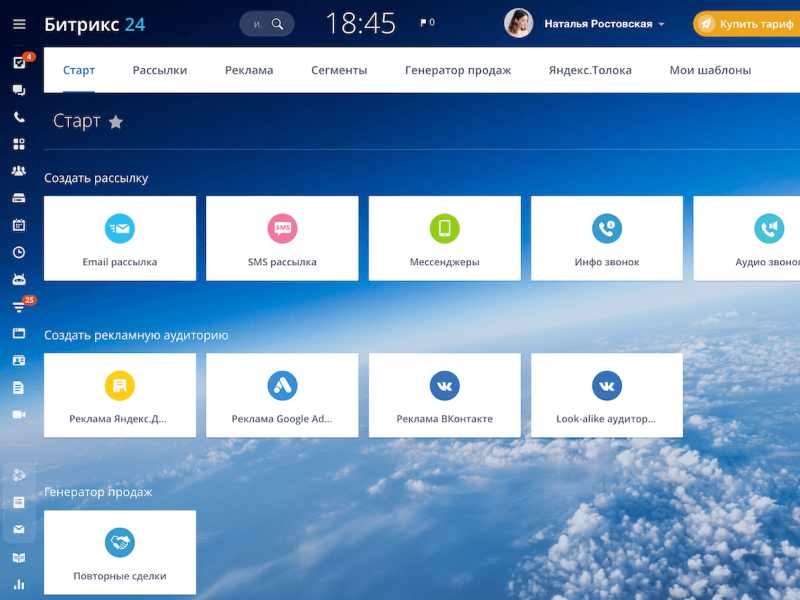Open the calendar sidebar icon
Image resolution: width=800 pixels, height=600 pixels.
(19, 225)
